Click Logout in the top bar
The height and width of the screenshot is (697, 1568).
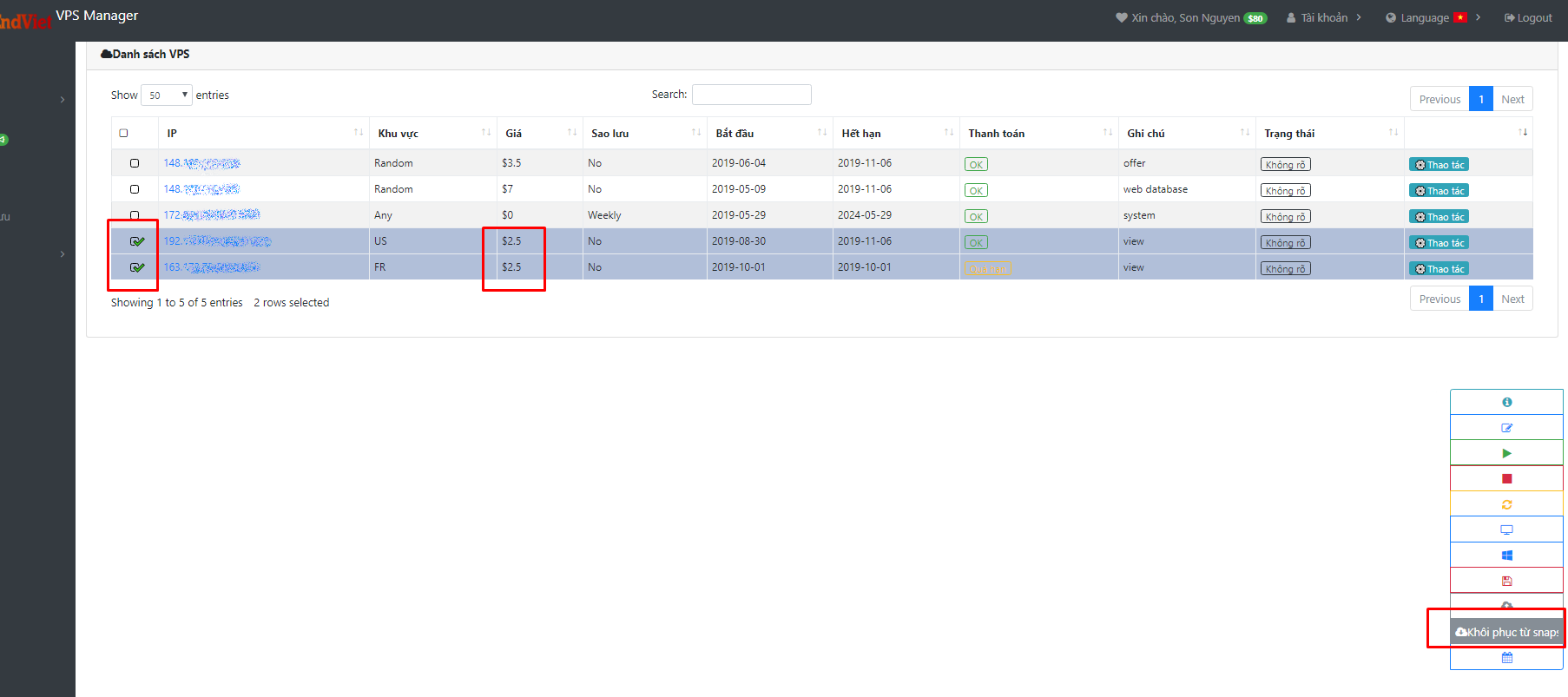[1528, 17]
